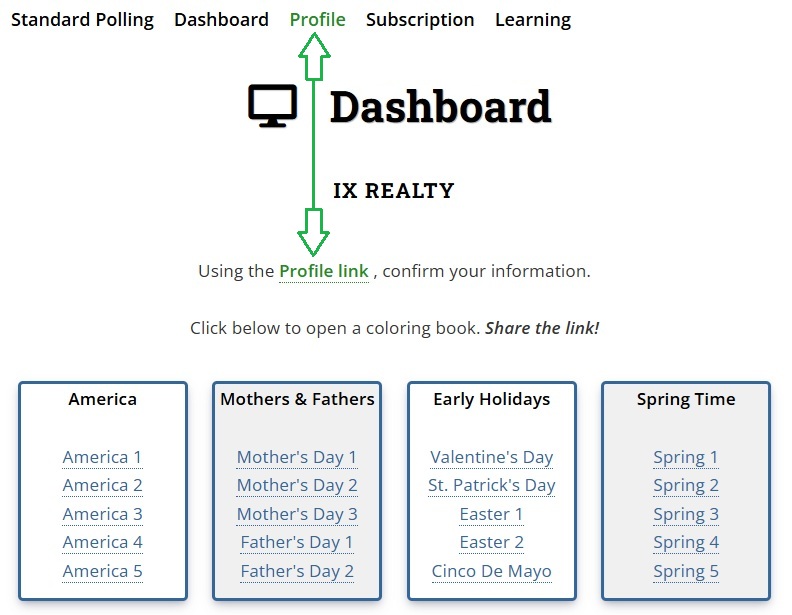Click the Dashboard monitor icon
Image resolution: width=792 pixels, height=615 pixels.
(x=272, y=106)
